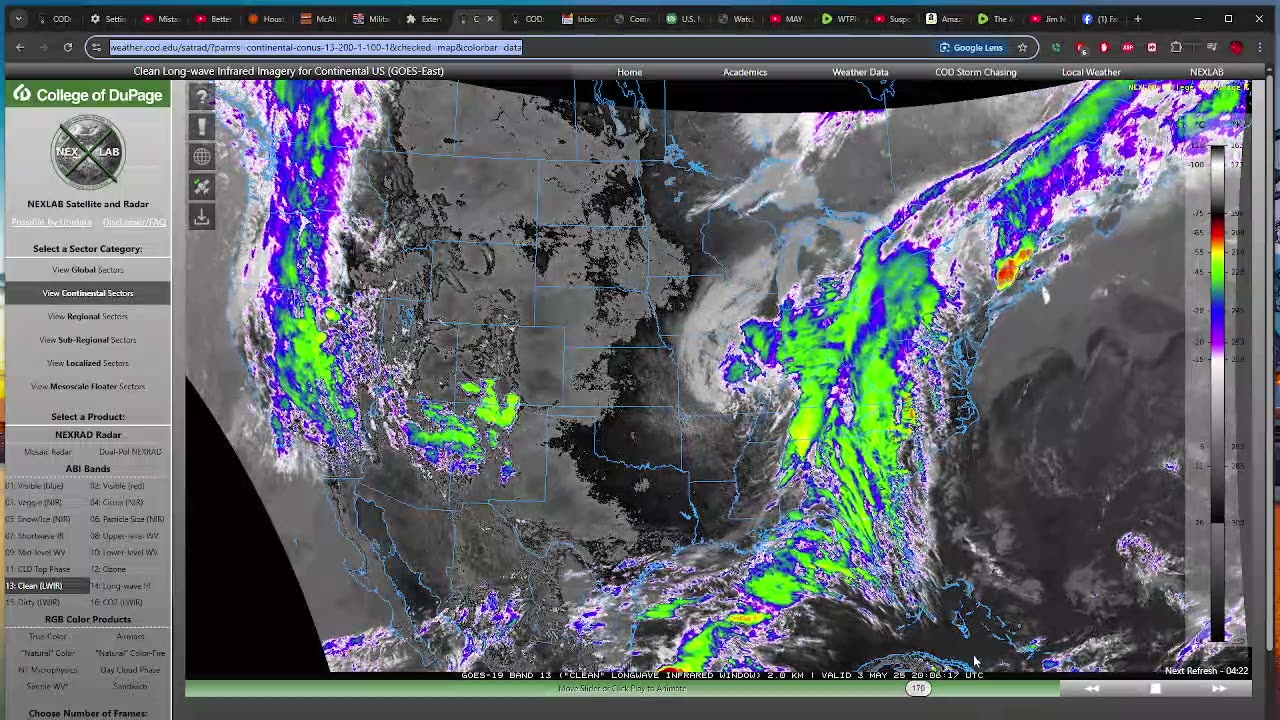View Sub-Regional Sectors
This screenshot has width=1280, height=720.
tap(88, 340)
